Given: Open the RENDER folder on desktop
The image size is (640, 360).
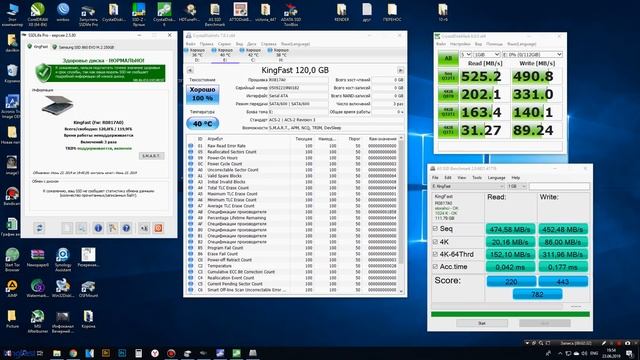Looking at the screenshot, I should point(341,12).
